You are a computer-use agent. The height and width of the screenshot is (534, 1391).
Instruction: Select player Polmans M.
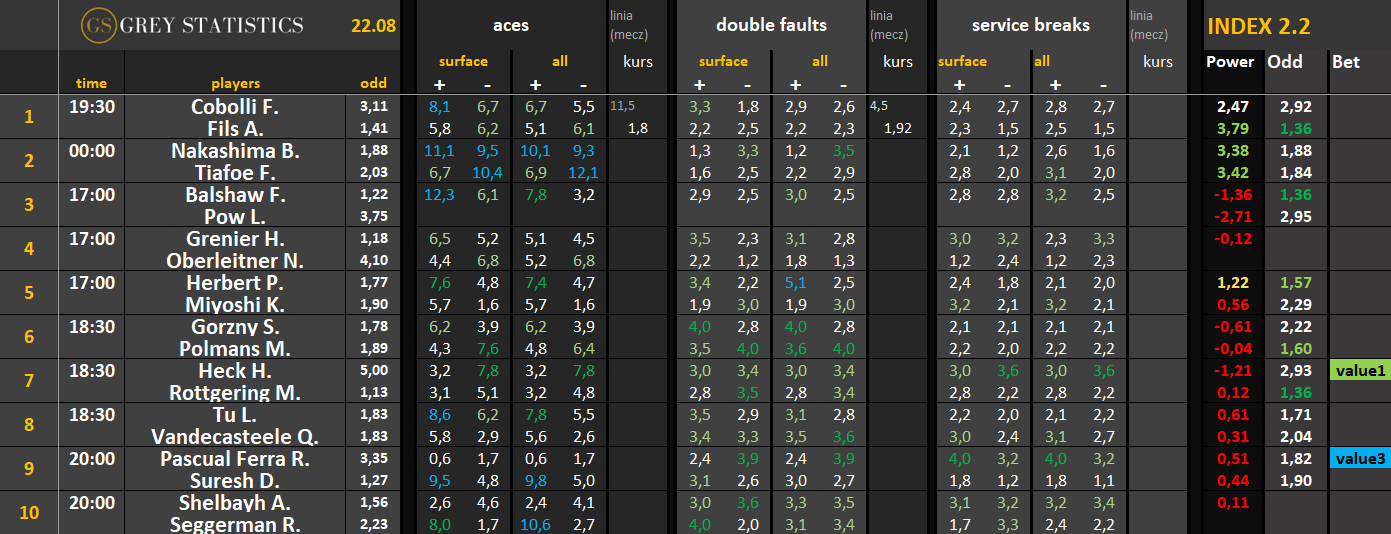point(235,348)
